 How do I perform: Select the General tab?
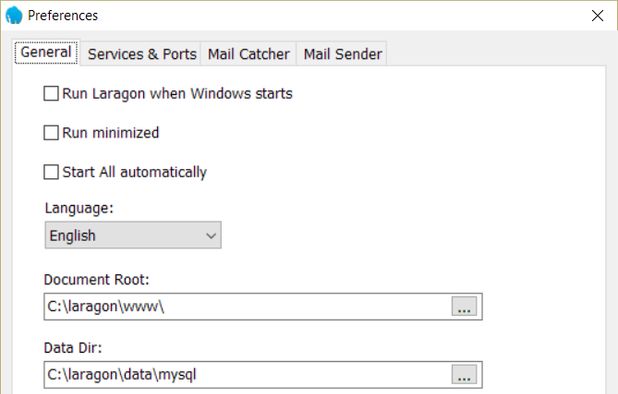click(x=46, y=52)
